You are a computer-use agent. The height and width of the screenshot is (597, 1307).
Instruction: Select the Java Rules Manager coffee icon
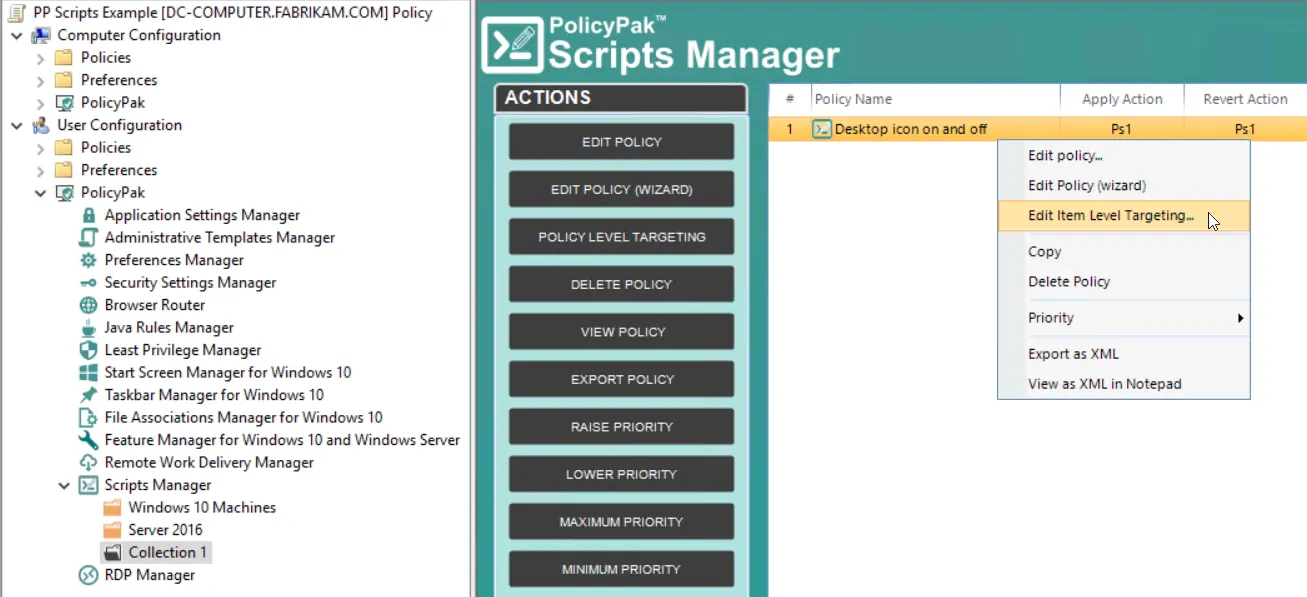click(88, 328)
